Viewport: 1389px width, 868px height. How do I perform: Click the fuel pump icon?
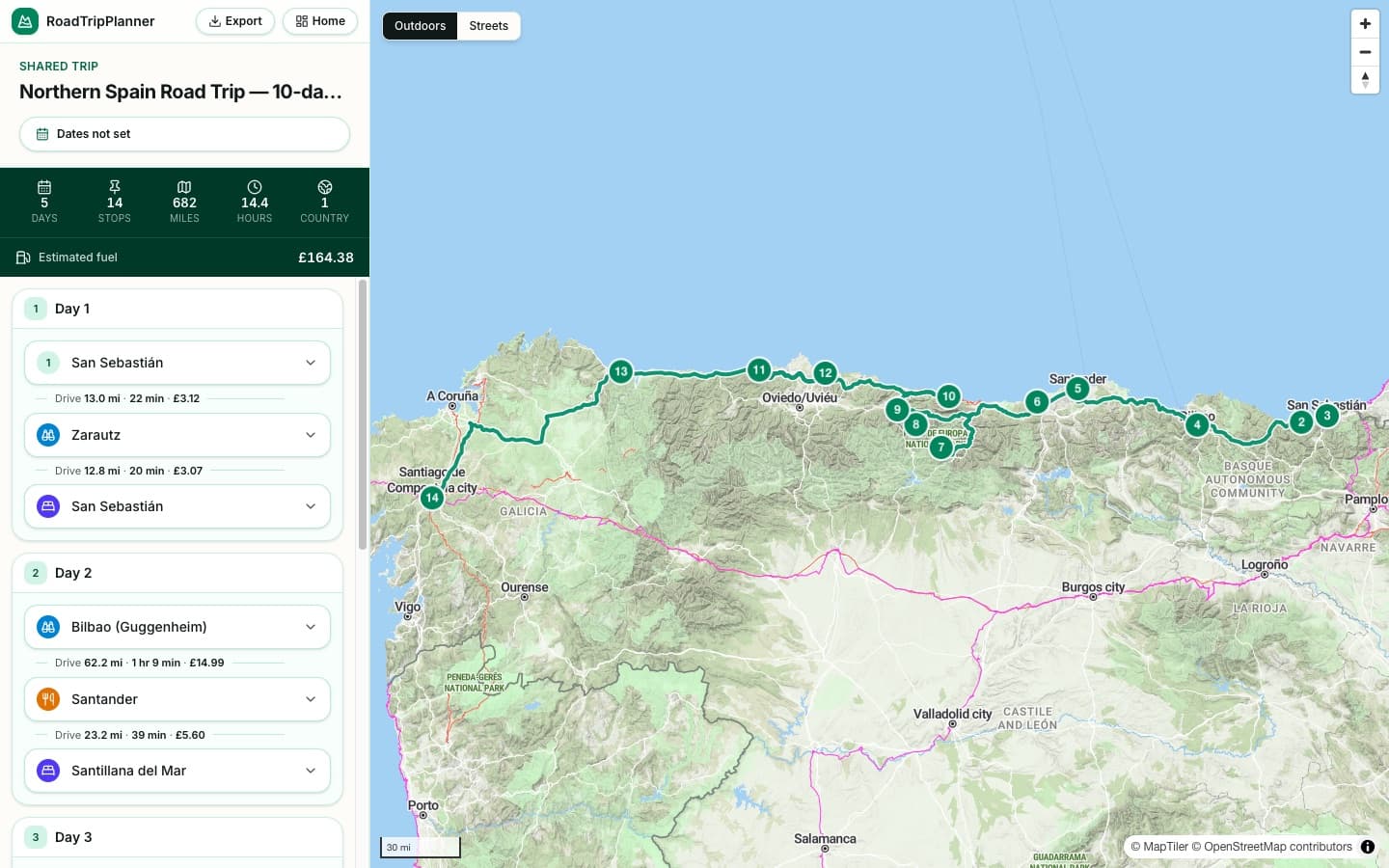tap(23, 258)
